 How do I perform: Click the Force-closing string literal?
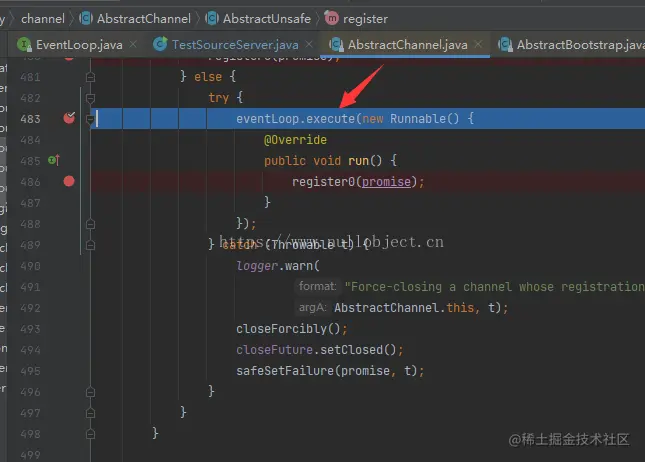pos(494,286)
